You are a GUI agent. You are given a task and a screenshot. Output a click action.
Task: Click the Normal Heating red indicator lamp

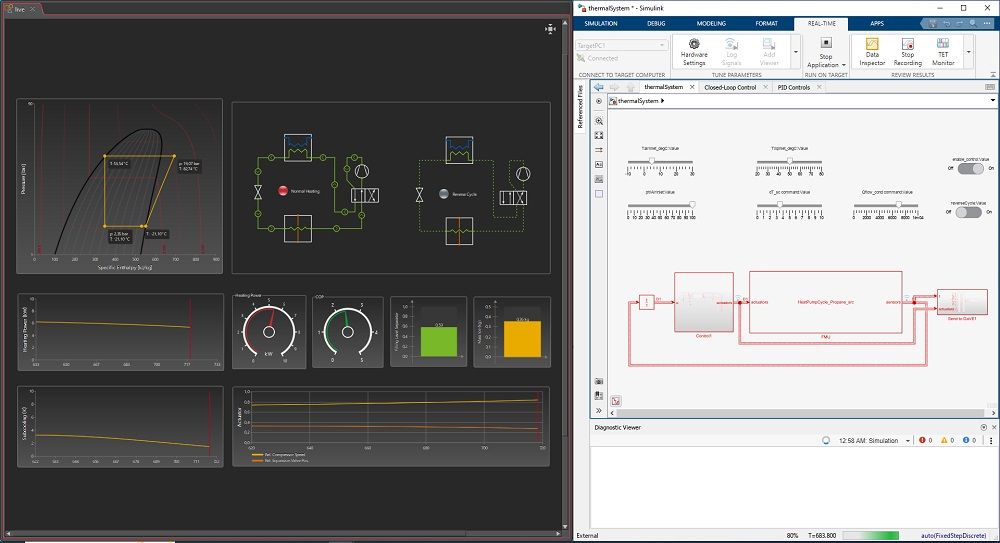[x=283, y=191]
